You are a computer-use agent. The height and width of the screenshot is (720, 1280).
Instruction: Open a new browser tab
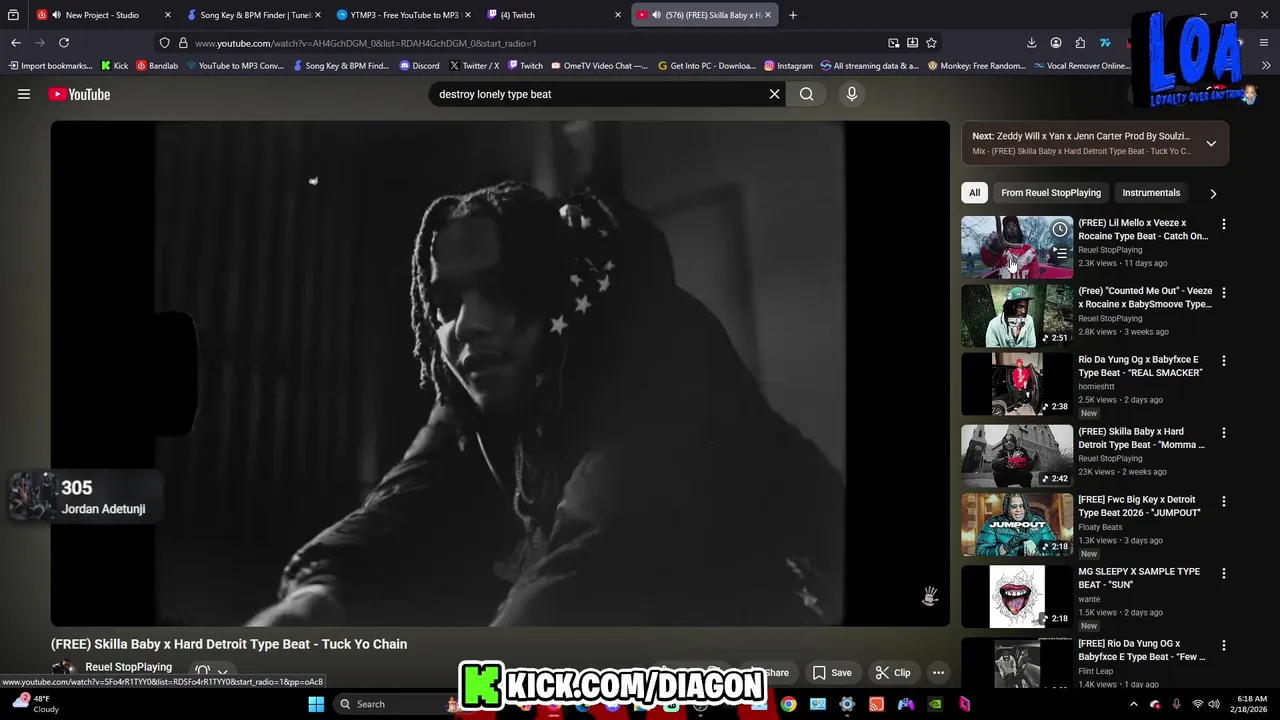(793, 15)
